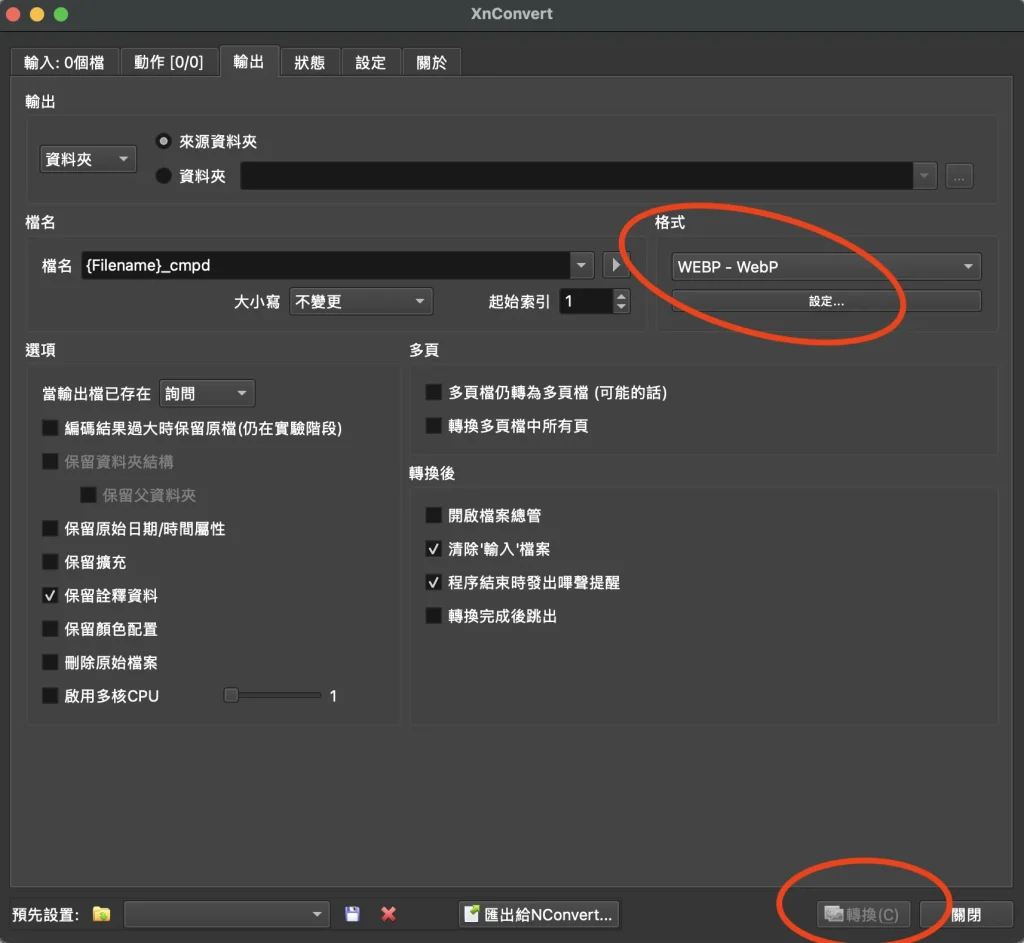
Task: Open the 詢問 overwrite behavior dropdown
Action: (207, 394)
